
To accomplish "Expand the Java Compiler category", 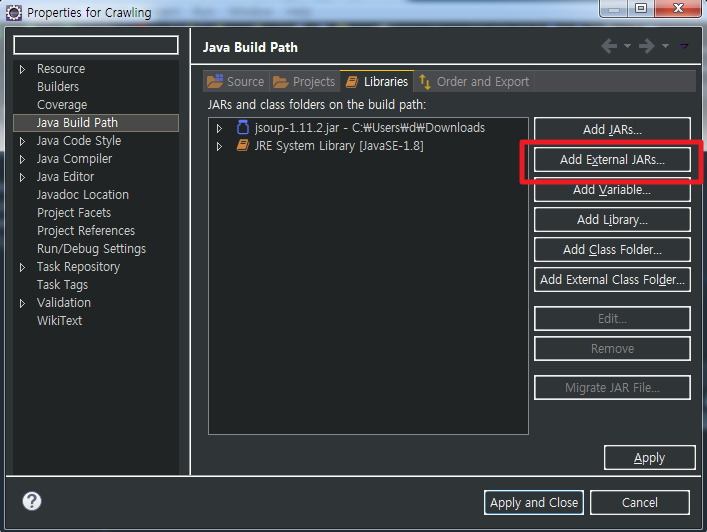I will coord(22,160).
